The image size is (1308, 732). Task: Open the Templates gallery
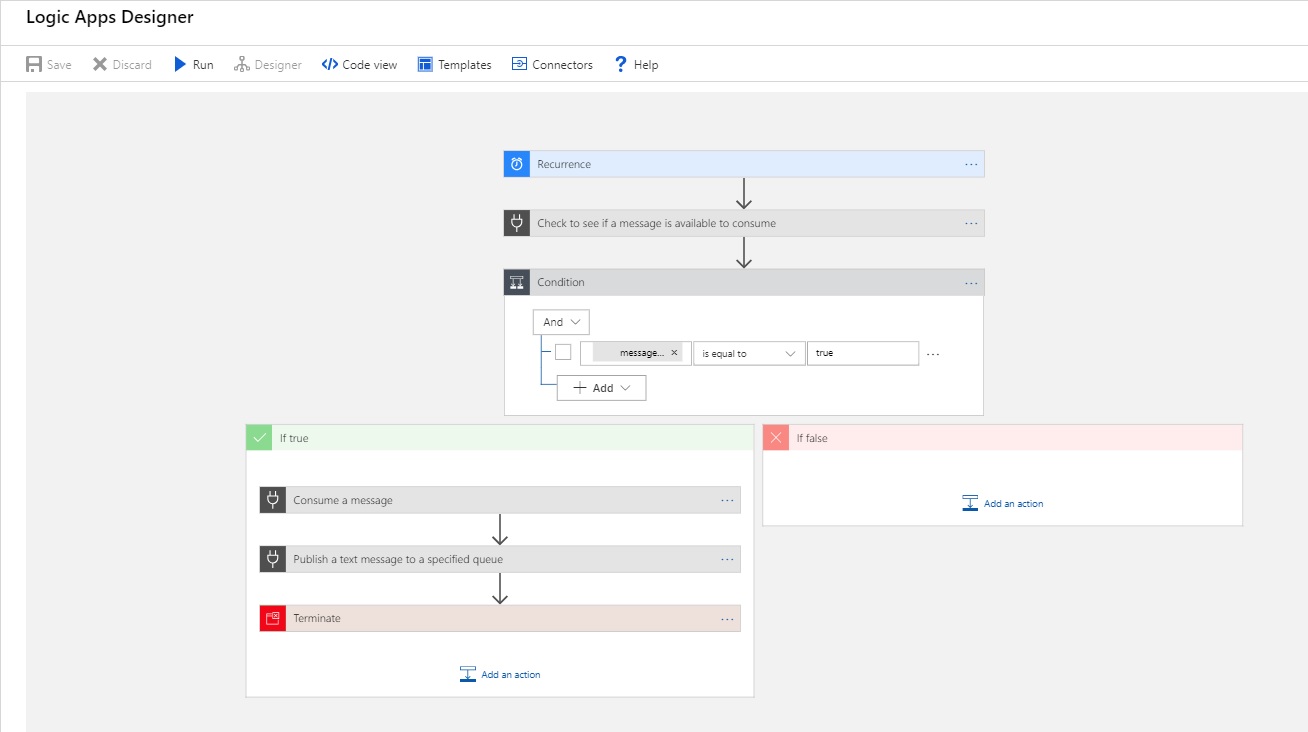click(x=455, y=64)
